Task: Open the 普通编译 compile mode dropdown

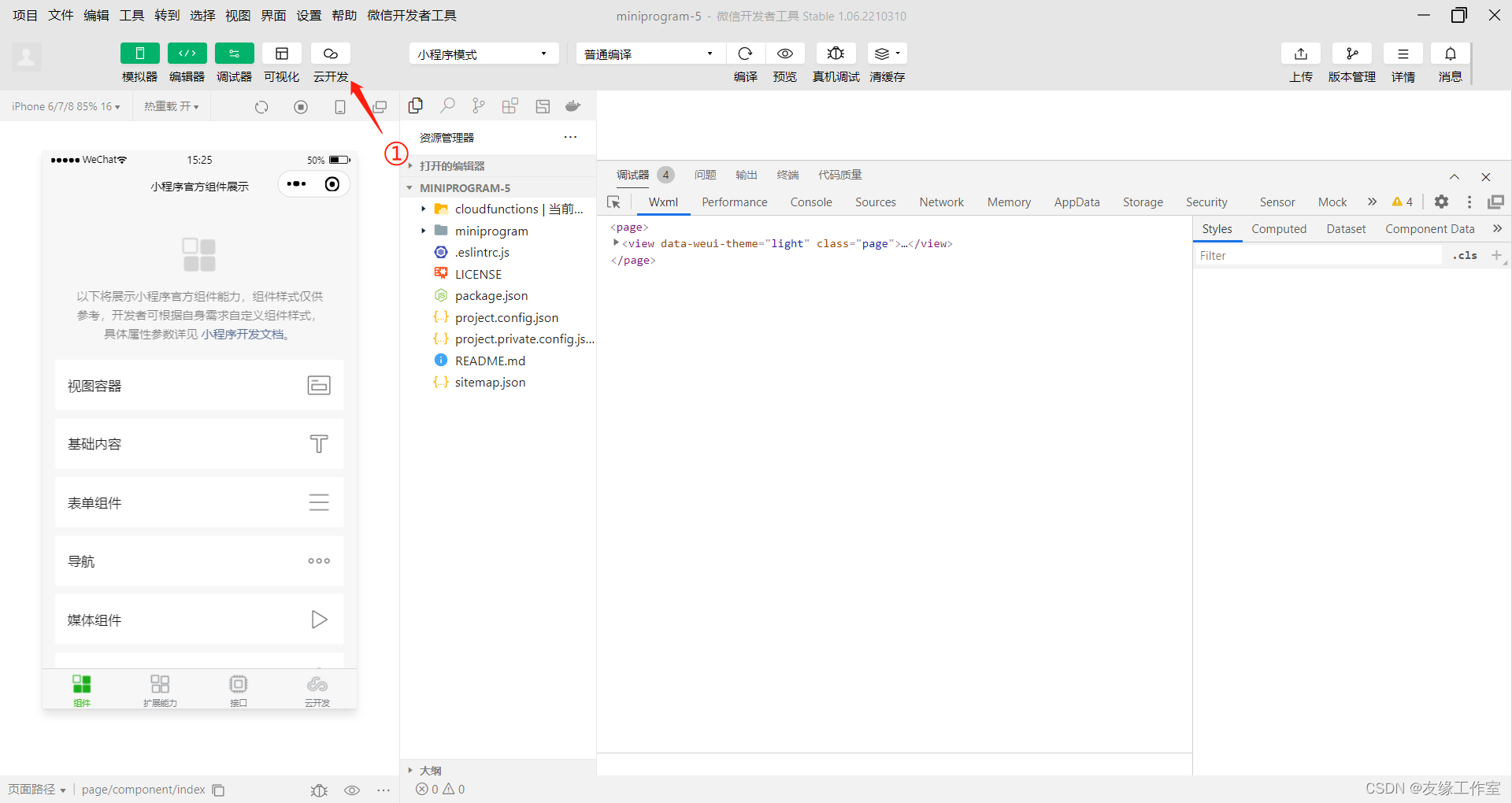Action: coord(650,54)
